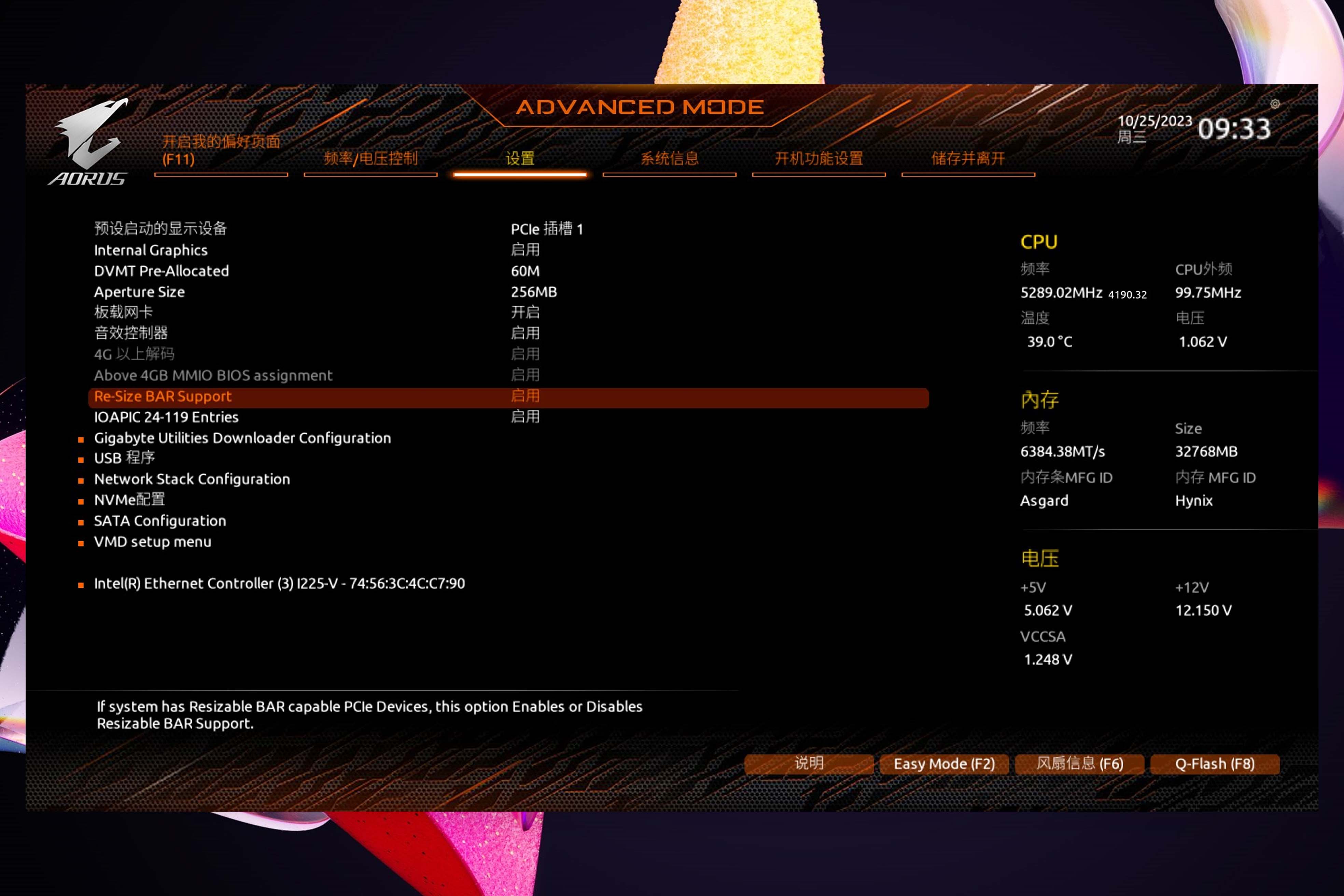Change 预设启动的显示设备 value PCIe 插槽 1

pyautogui.click(x=547, y=229)
